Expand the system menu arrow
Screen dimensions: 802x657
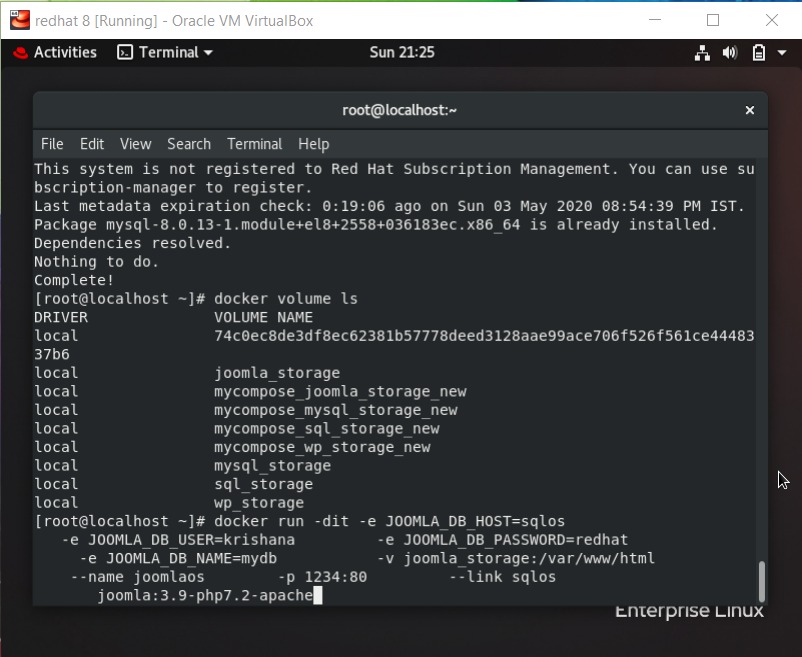[782, 52]
